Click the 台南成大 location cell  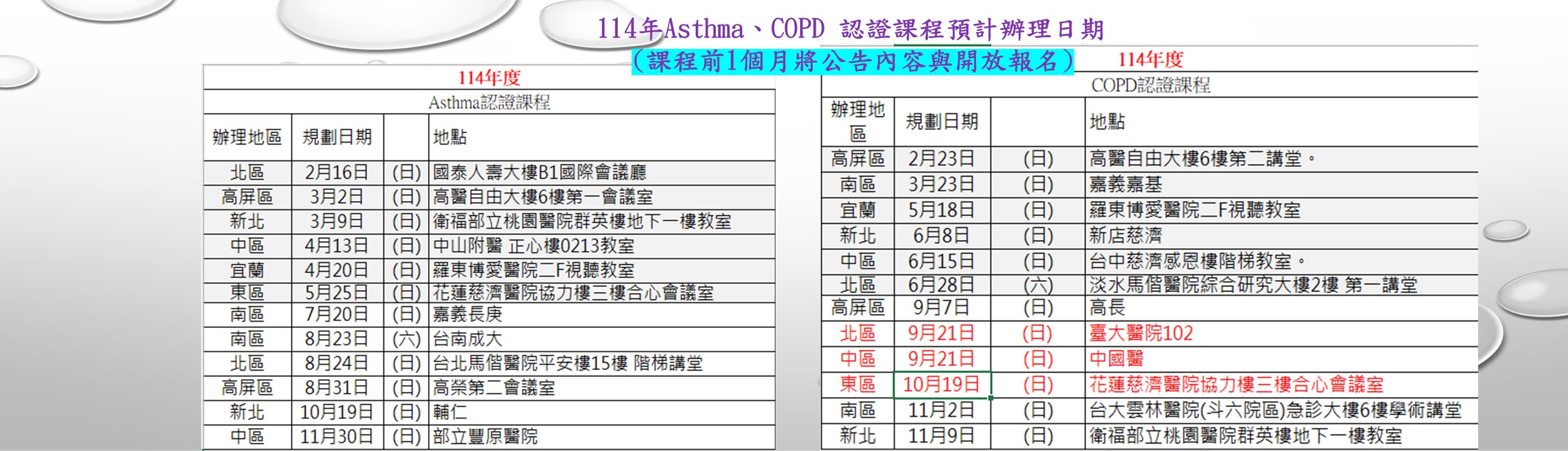pos(468,339)
